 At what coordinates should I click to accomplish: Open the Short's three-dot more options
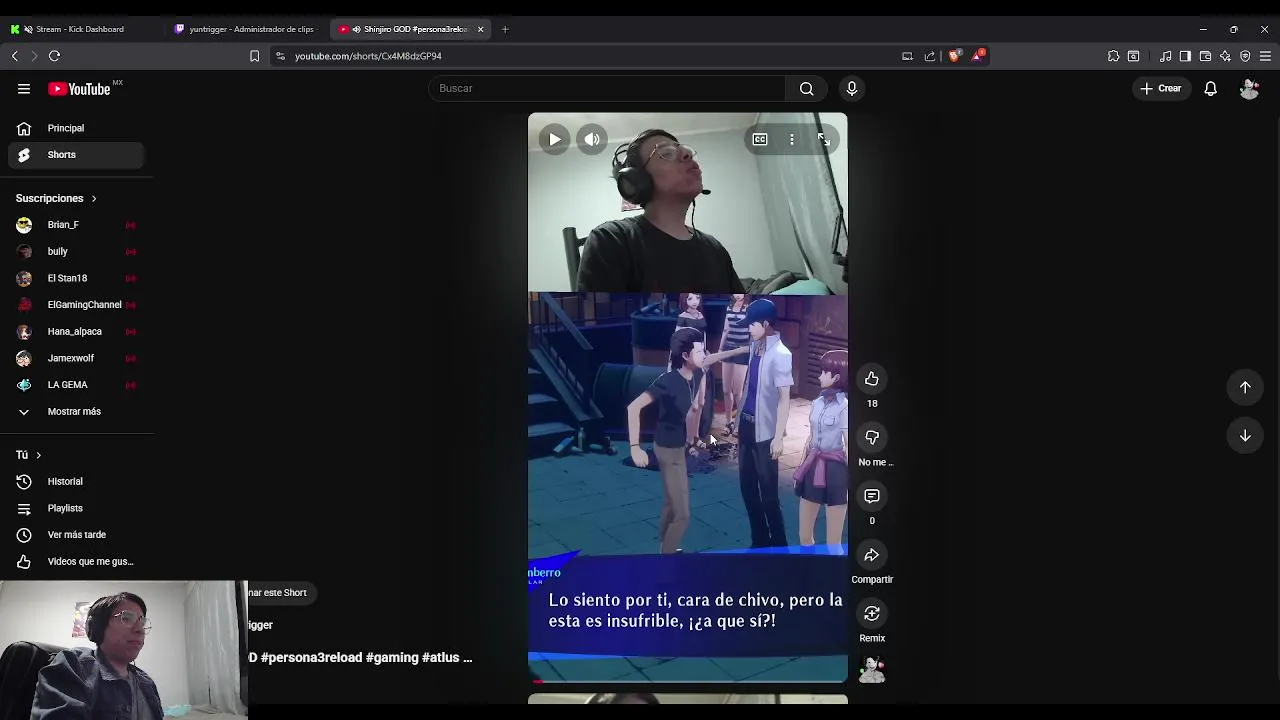[x=792, y=139]
